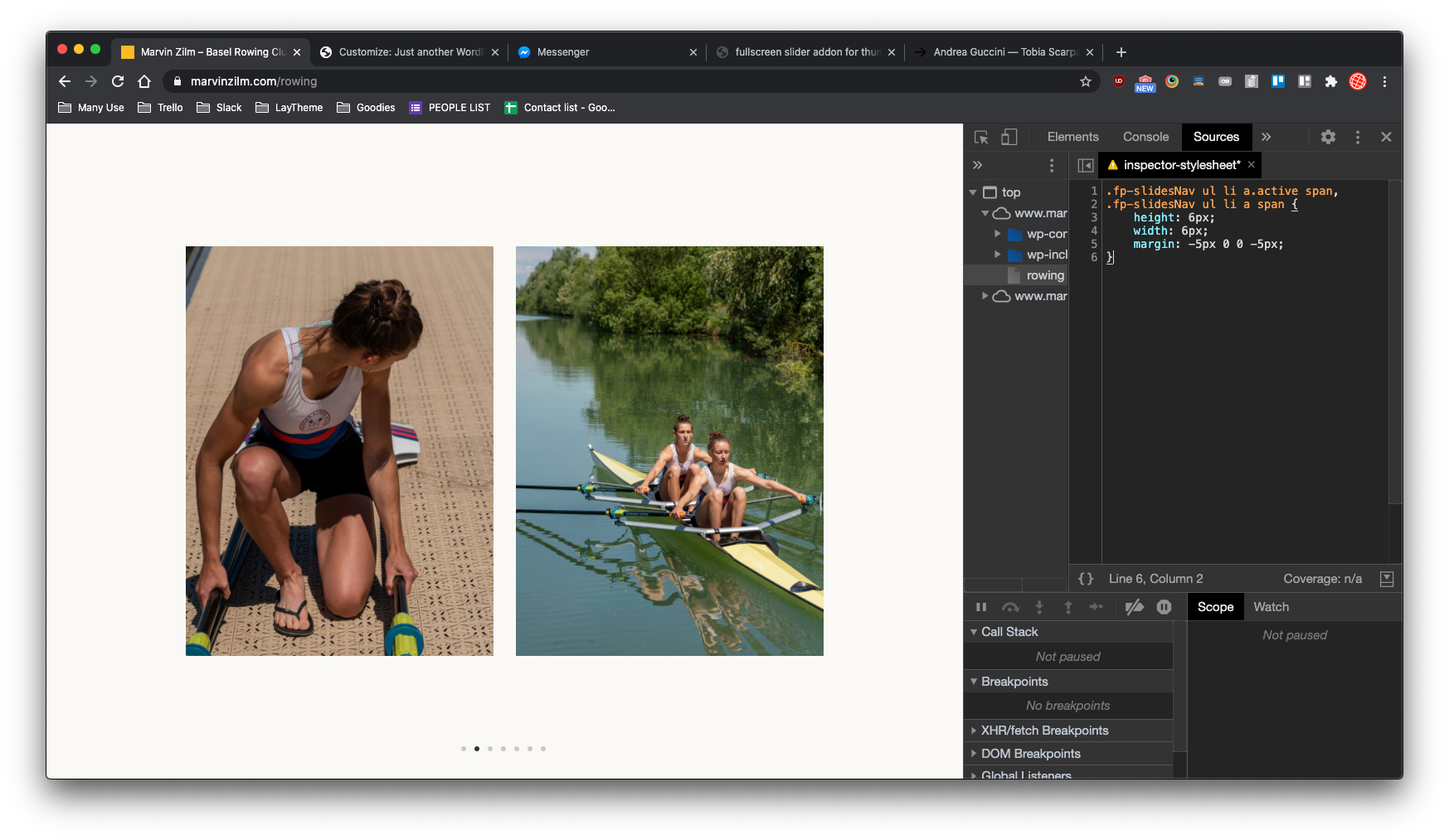1449x840 pixels.
Task: Click the pretty print braces icon
Action: point(1086,579)
